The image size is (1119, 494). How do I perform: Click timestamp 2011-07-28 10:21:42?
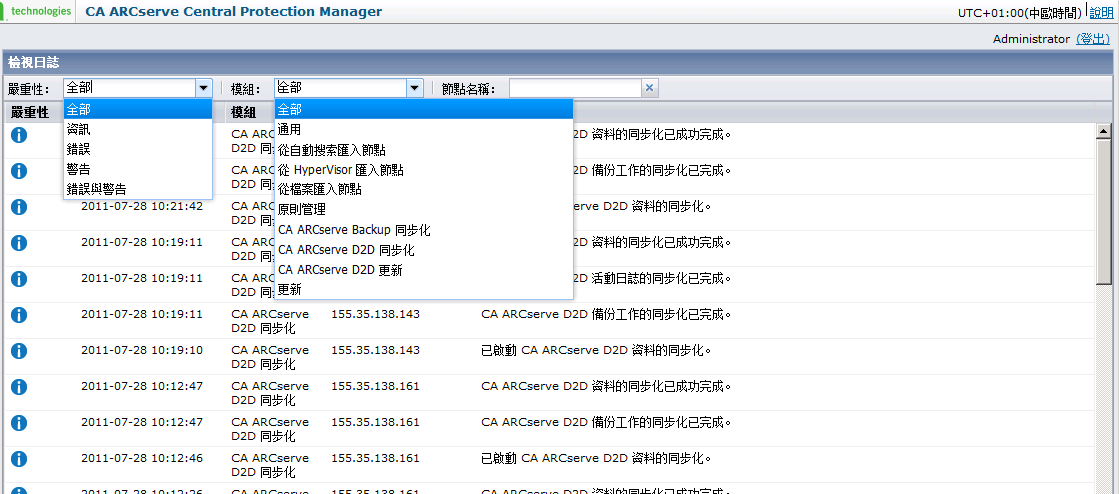(142, 206)
